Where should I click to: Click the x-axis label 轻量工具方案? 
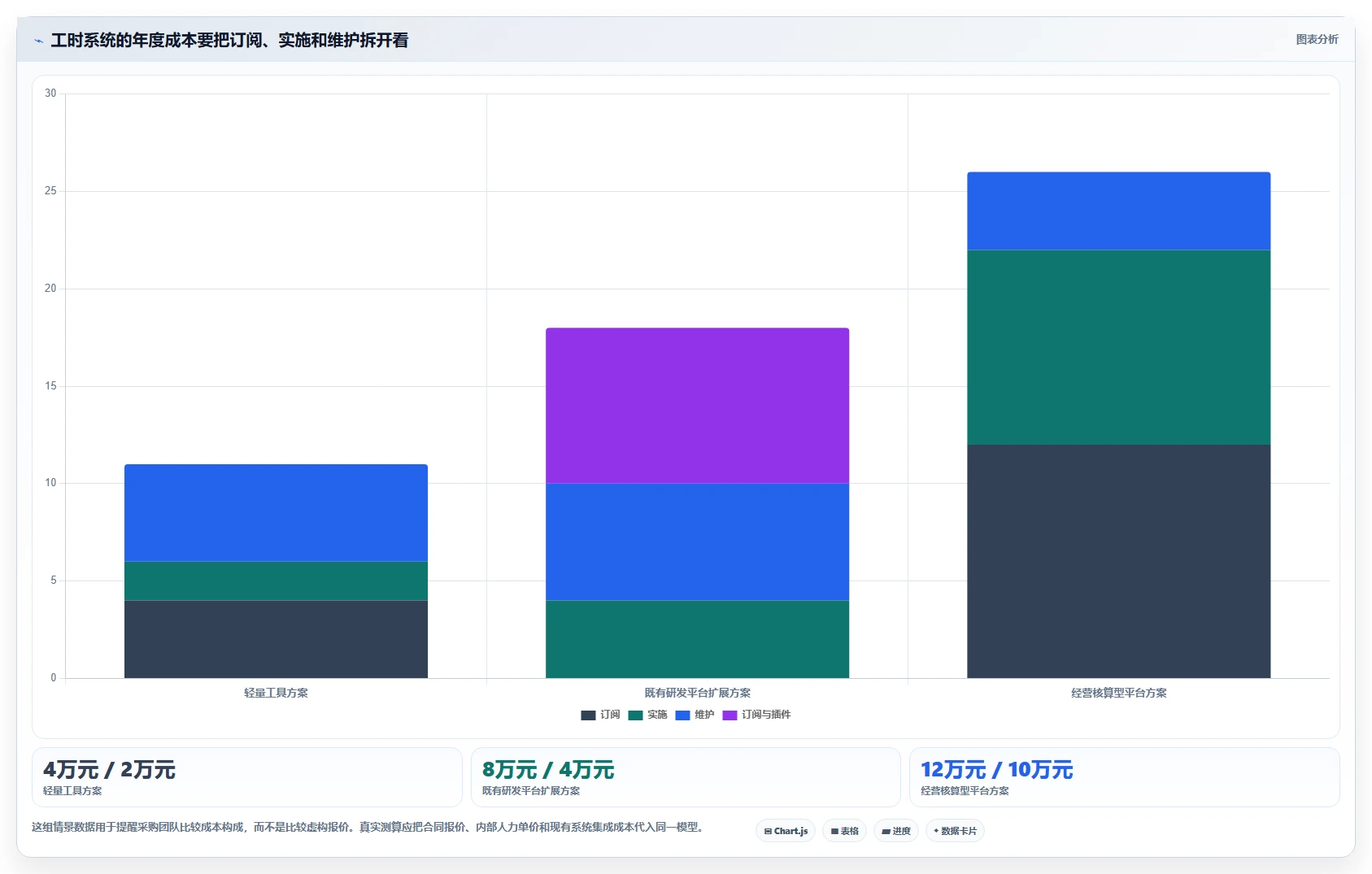[276, 693]
